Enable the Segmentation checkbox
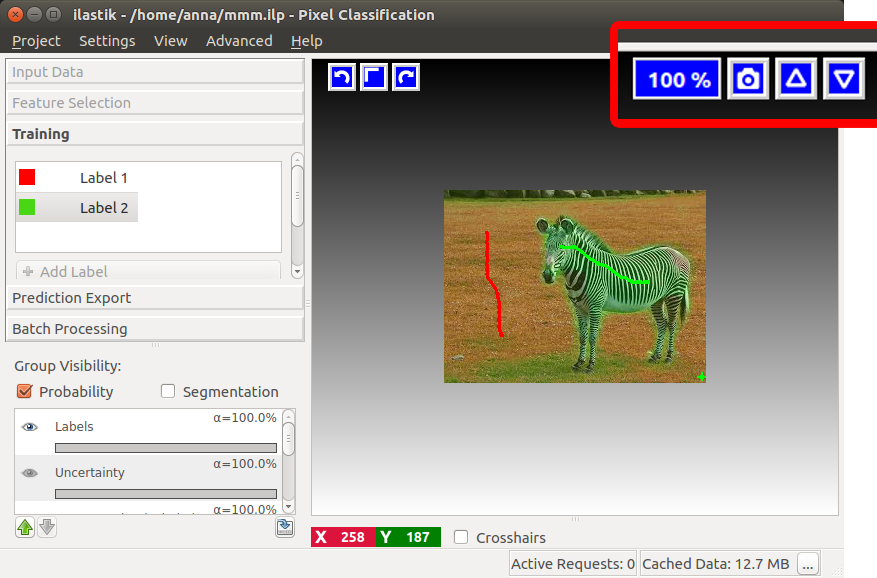 click(168, 392)
